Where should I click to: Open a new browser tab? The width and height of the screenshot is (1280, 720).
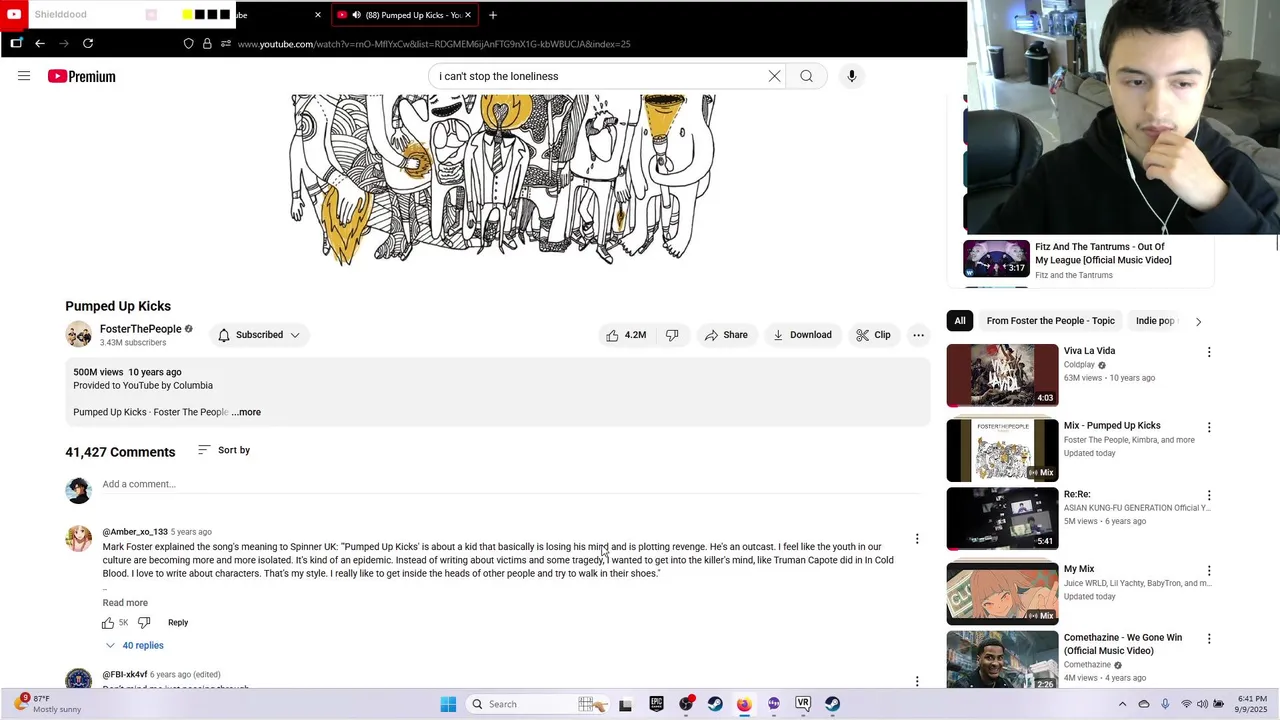(492, 15)
